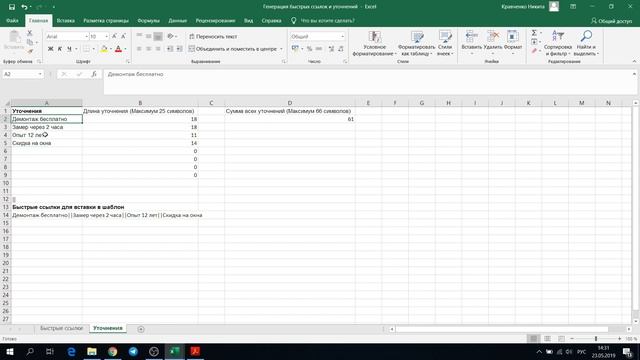This screenshot has width=640, height=360.
Task: Toggle Wrap Text (Переносить текст)
Action: (x=213, y=36)
